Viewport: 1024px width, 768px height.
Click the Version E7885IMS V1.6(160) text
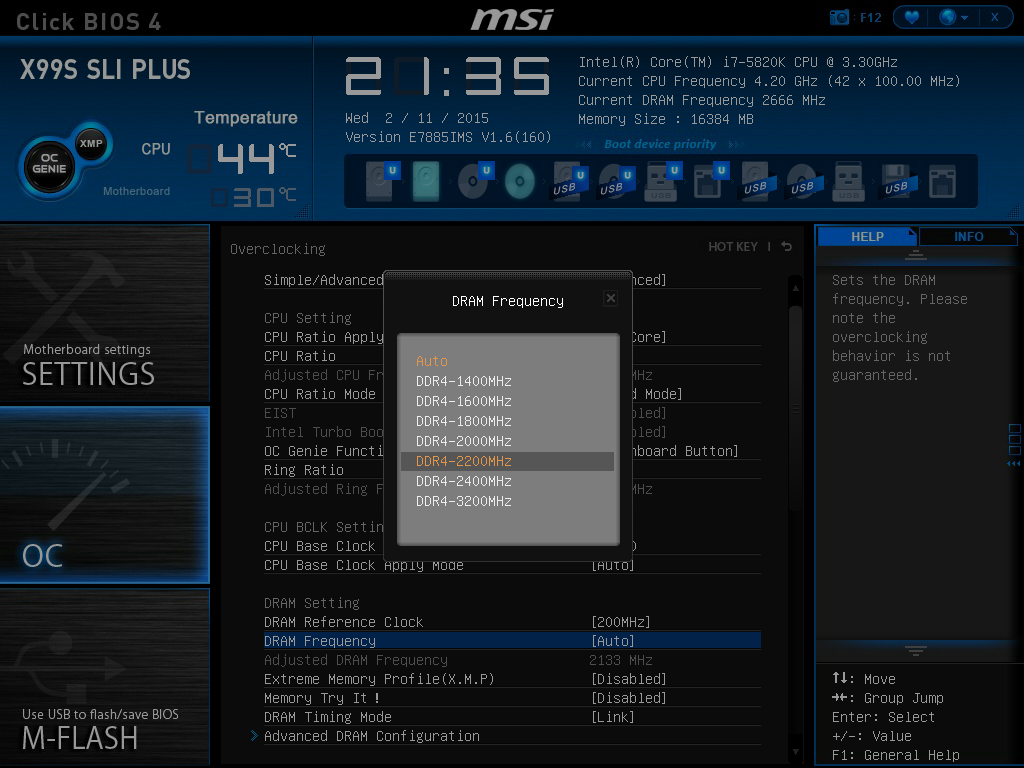(x=448, y=137)
